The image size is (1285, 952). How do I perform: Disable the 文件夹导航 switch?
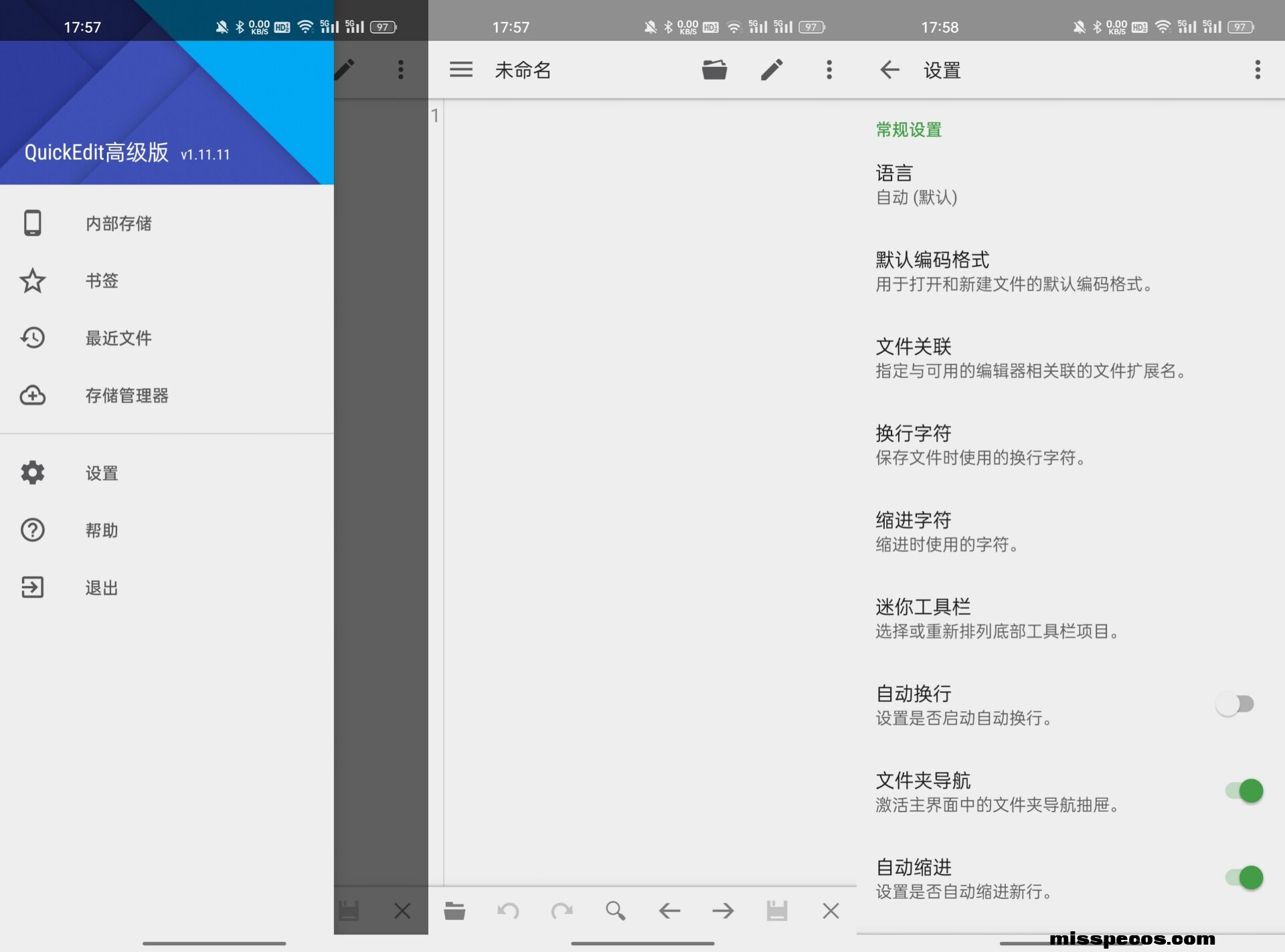tap(1244, 791)
